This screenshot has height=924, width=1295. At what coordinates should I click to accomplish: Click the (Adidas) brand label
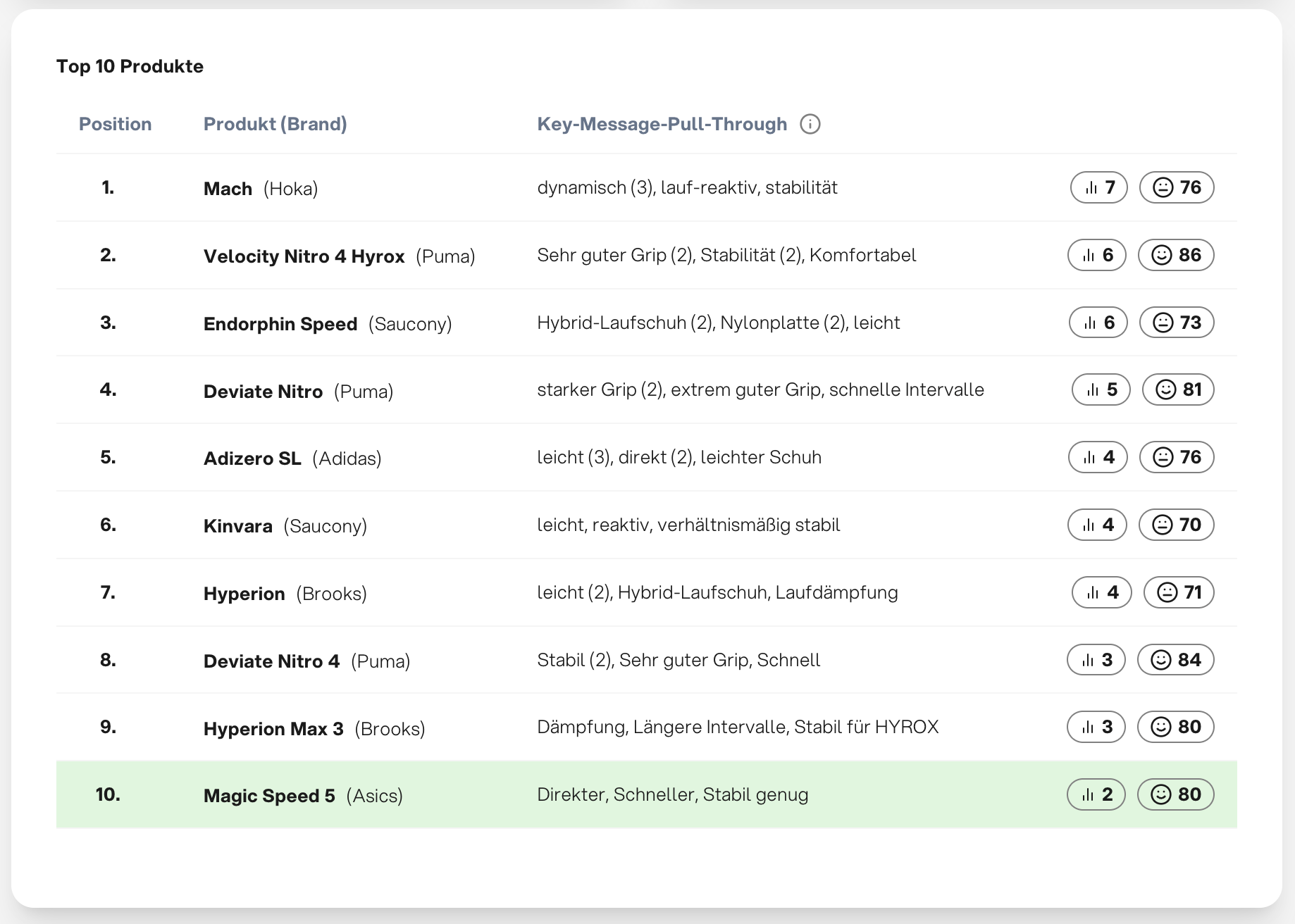pyautogui.click(x=347, y=458)
